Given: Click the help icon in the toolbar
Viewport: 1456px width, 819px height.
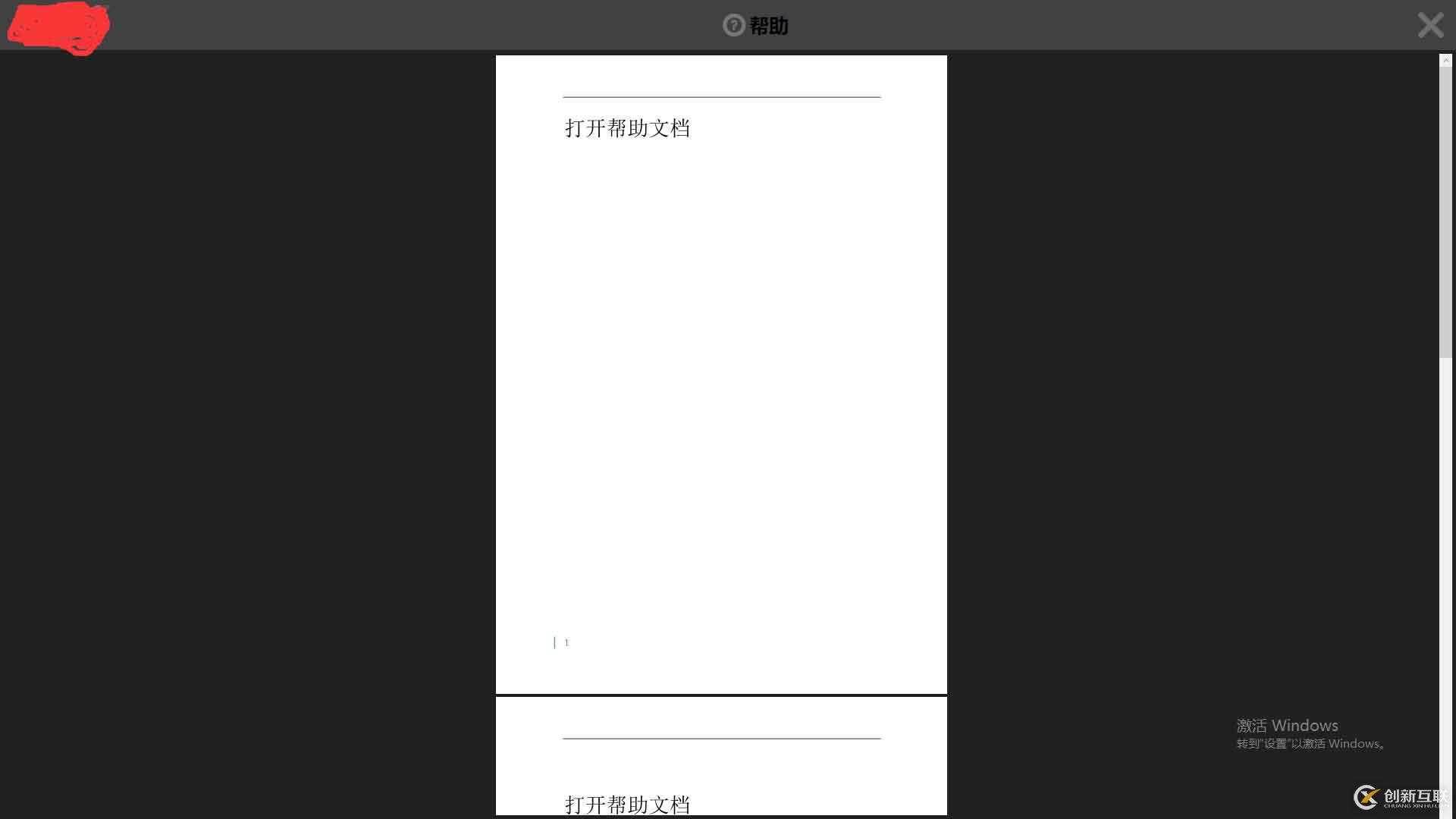Looking at the screenshot, I should (x=733, y=25).
